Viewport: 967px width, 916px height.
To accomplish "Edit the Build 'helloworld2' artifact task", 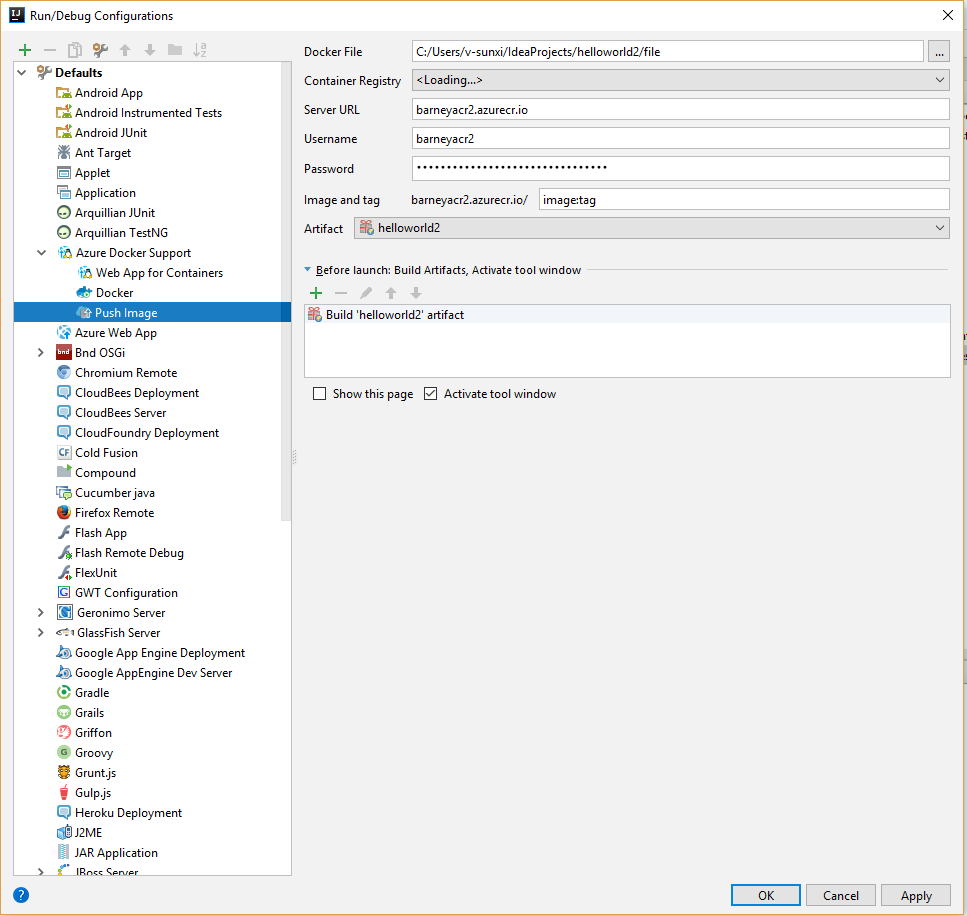I will coord(365,292).
